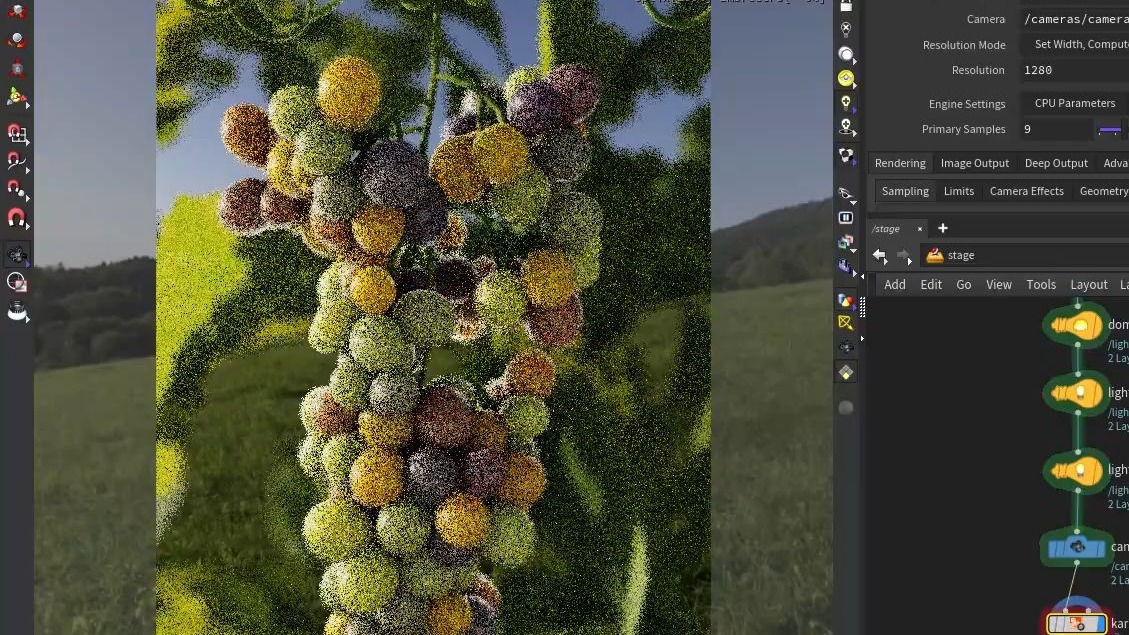Click the purple stacked blocks icon
The width and height of the screenshot is (1129, 635).
coord(846,266)
